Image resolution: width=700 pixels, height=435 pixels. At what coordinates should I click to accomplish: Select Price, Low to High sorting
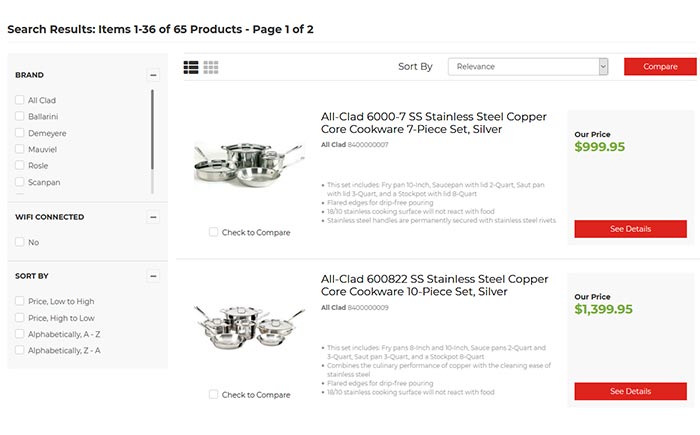20,301
